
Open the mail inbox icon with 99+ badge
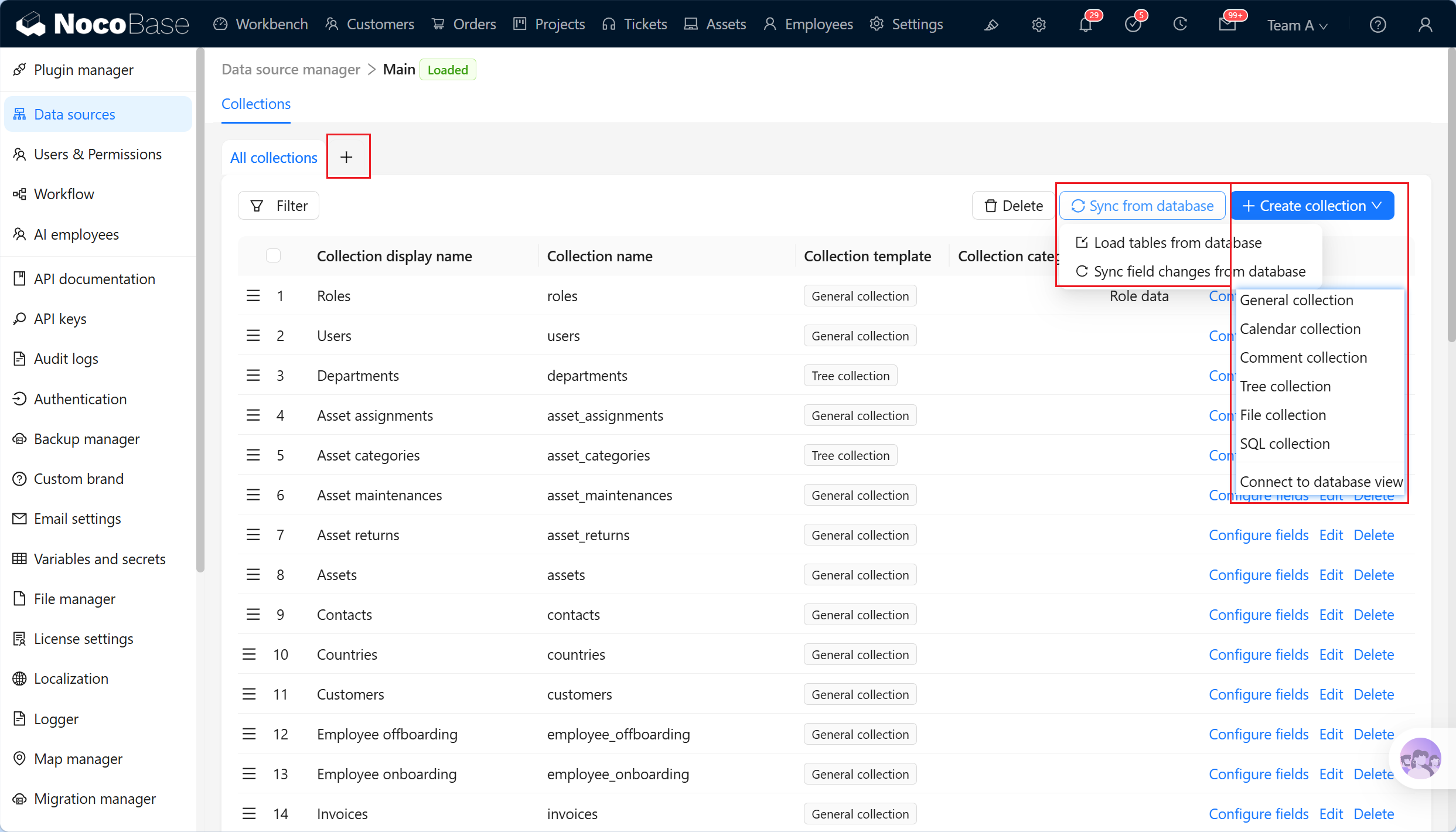click(1227, 25)
